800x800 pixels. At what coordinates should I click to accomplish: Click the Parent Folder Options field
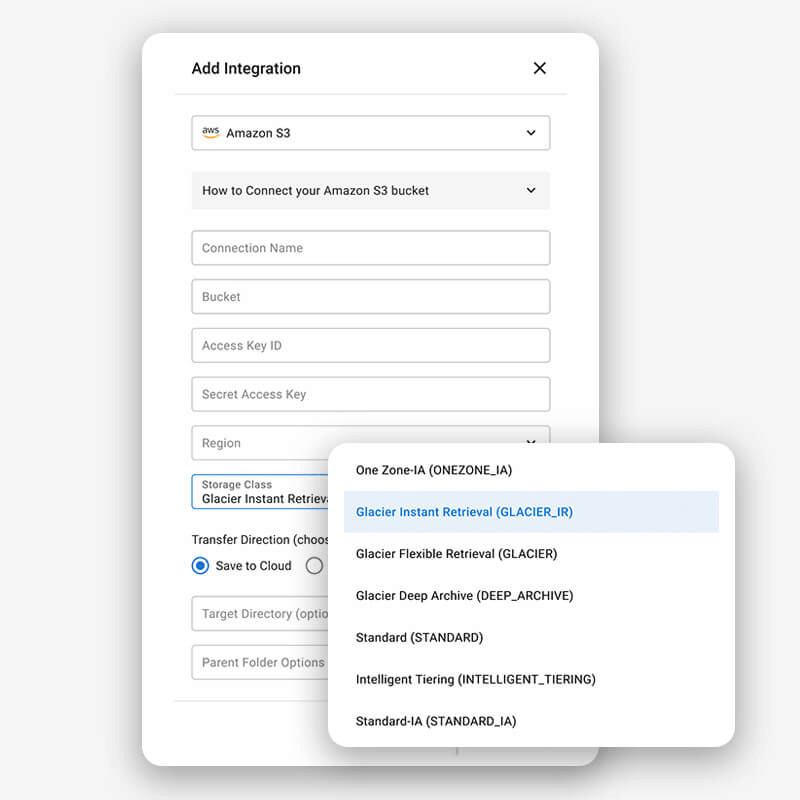260,662
